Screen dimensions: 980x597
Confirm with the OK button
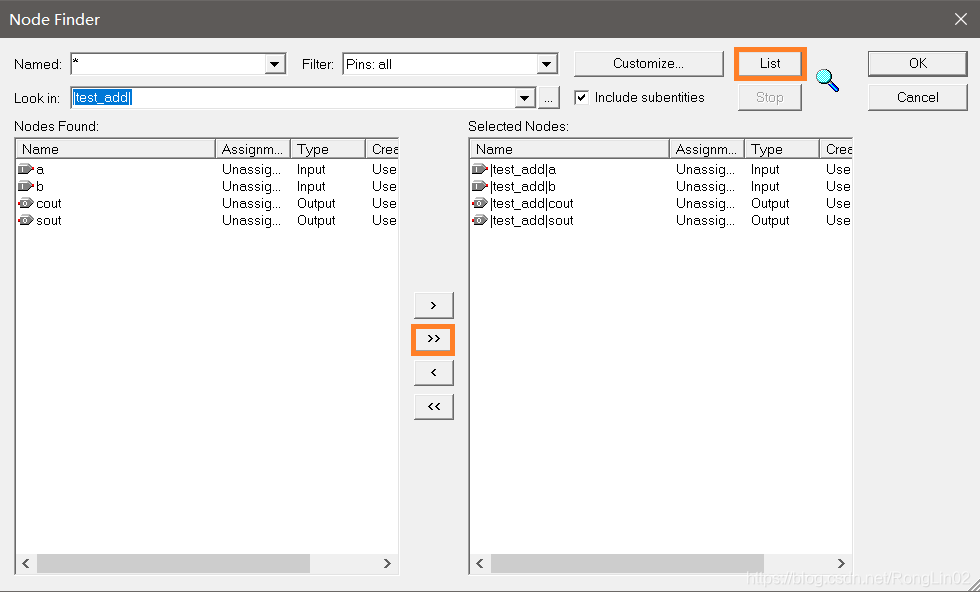click(x=918, y=64)
